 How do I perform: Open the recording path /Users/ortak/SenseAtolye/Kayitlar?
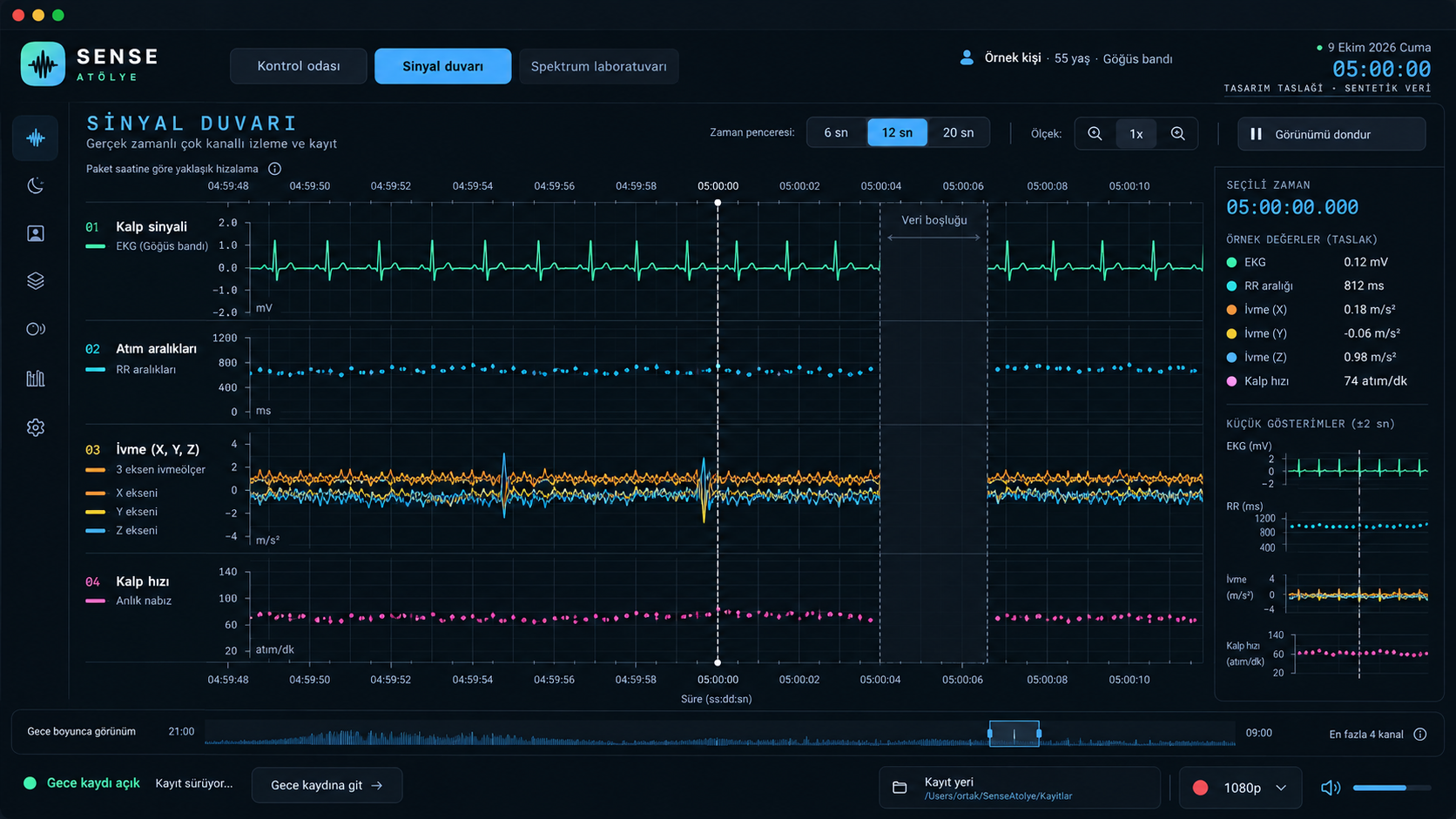(x=998, y=796)
